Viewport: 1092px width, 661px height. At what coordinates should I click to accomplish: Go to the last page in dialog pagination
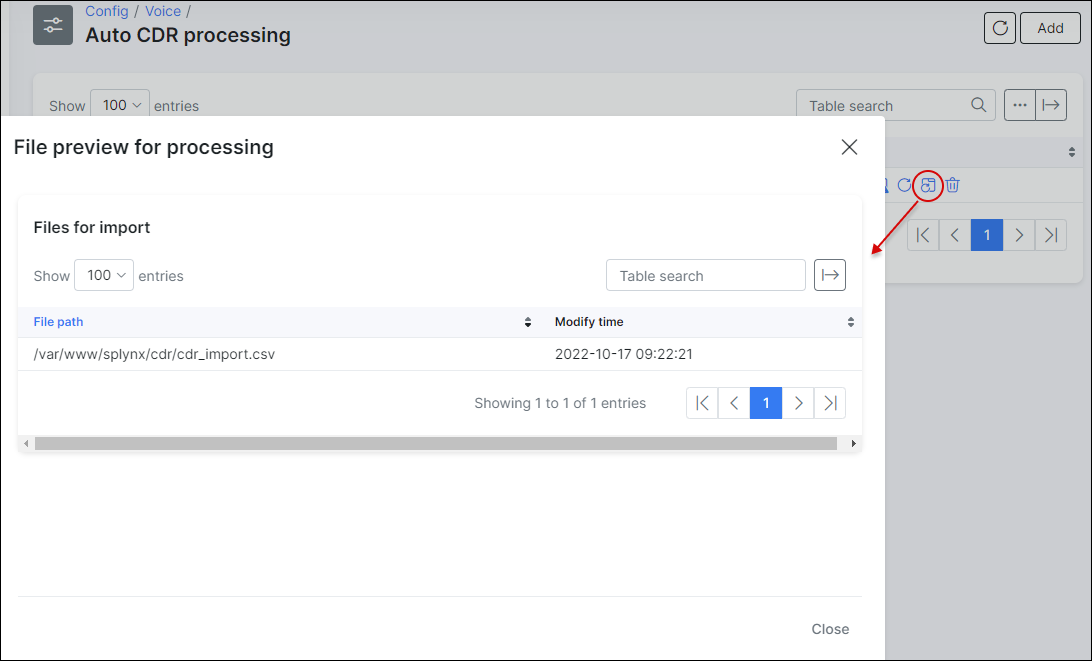tap(830, 403)
